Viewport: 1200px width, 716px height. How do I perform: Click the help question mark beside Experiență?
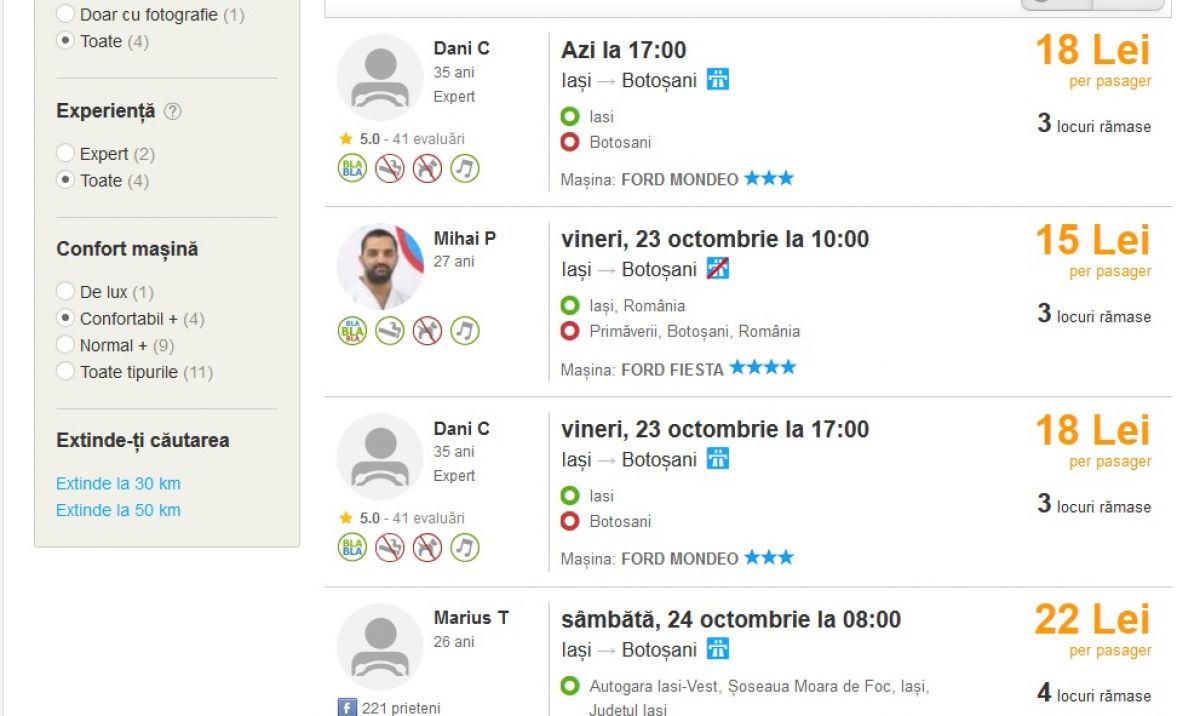coord(172,112)
